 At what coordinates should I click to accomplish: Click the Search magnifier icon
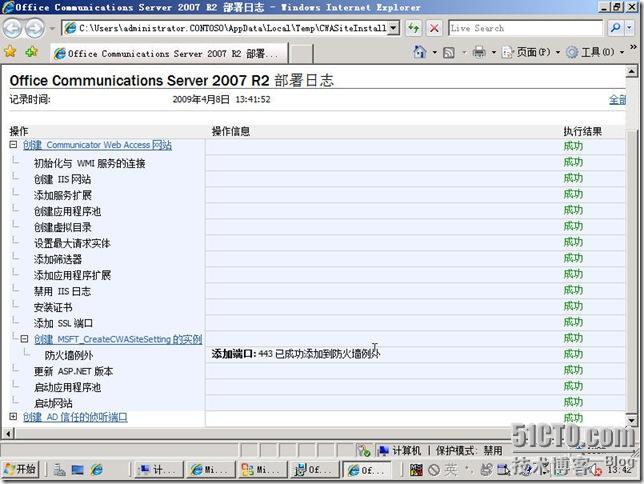point(615,28)
